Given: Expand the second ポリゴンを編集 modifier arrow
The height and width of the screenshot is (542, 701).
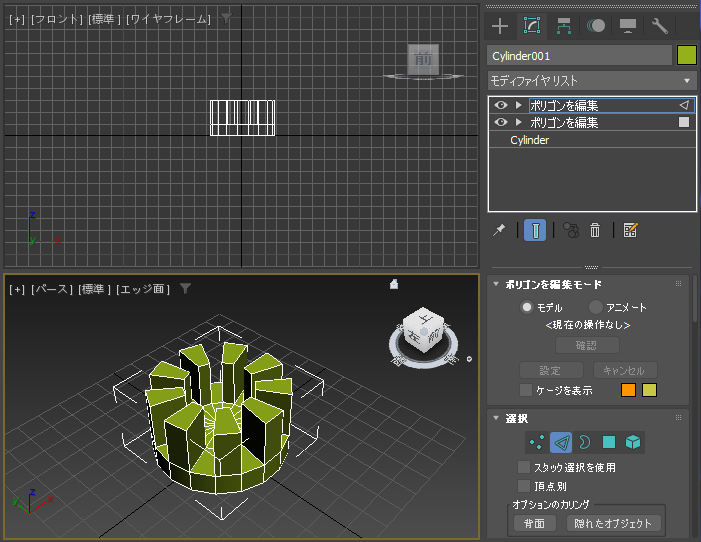Looking at the screenshot, I should click(519, 122).
